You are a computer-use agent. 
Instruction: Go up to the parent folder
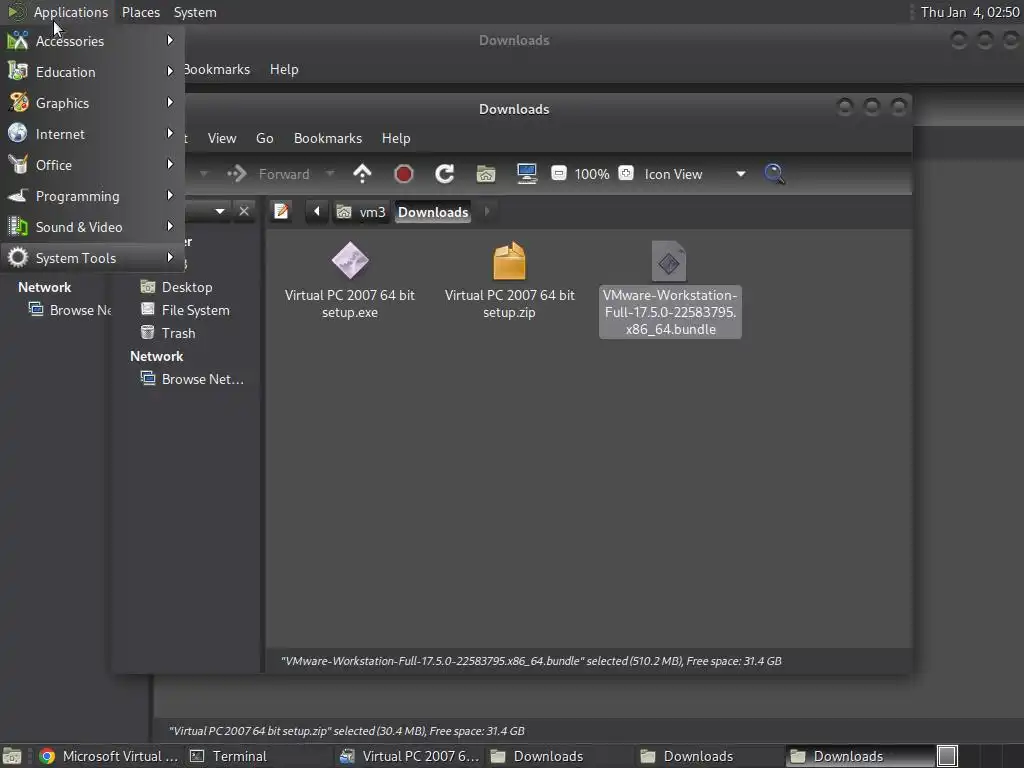[362, 174]
